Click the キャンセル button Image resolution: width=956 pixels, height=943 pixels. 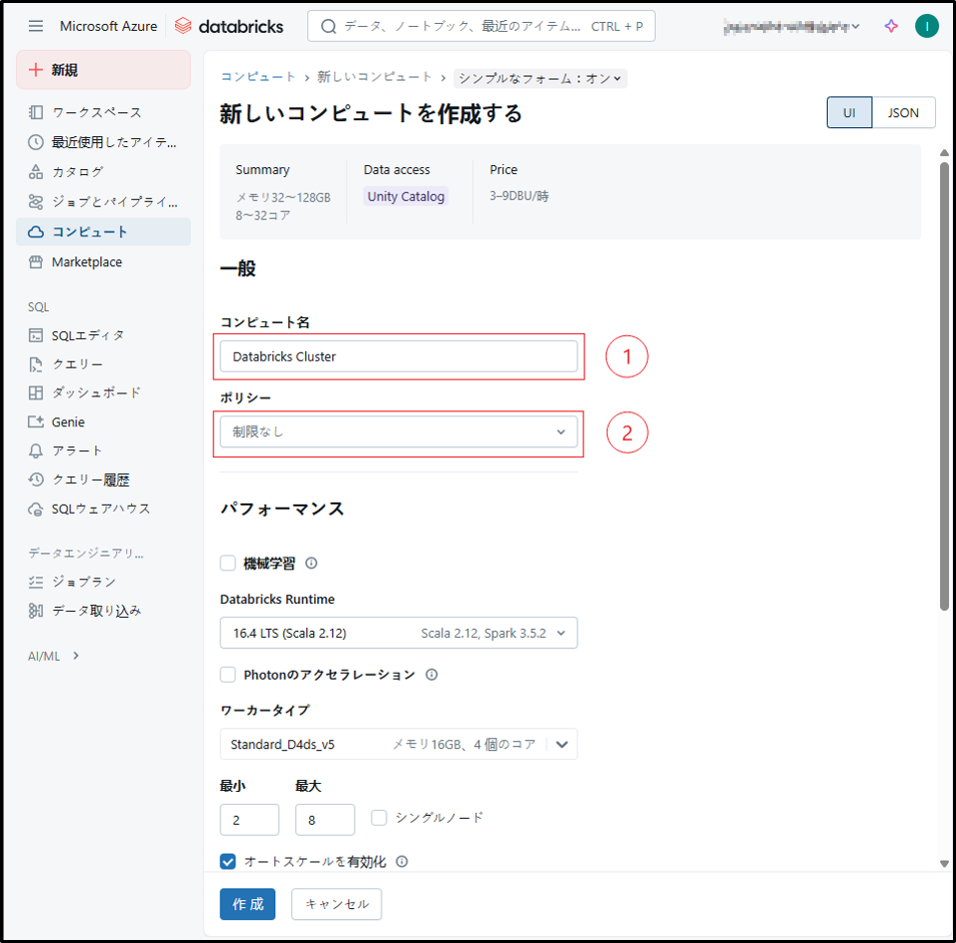click(336, 904)
